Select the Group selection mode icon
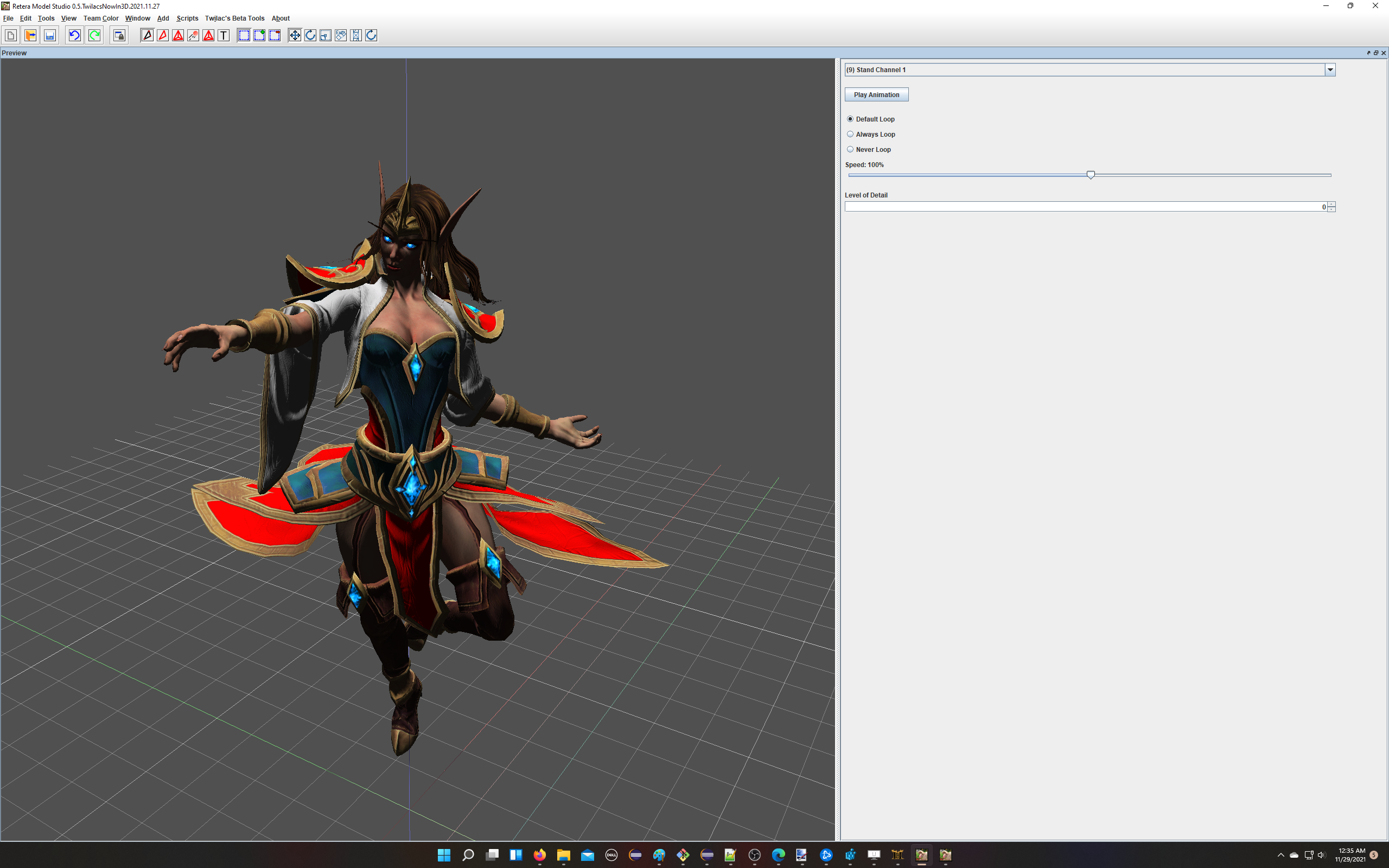The height and width of the screenshot is (868, 1389). tap(179, 36)
